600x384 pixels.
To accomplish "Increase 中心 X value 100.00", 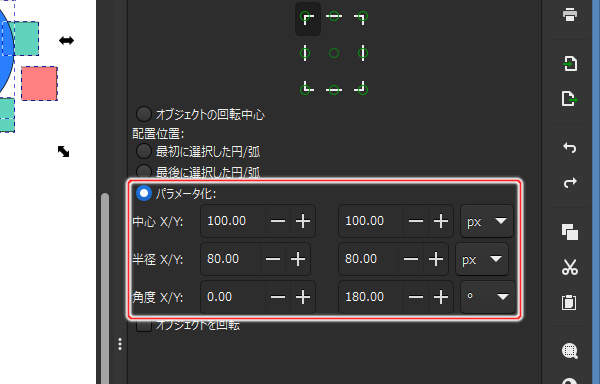I will pyautogui.click(x=303, y=221).
